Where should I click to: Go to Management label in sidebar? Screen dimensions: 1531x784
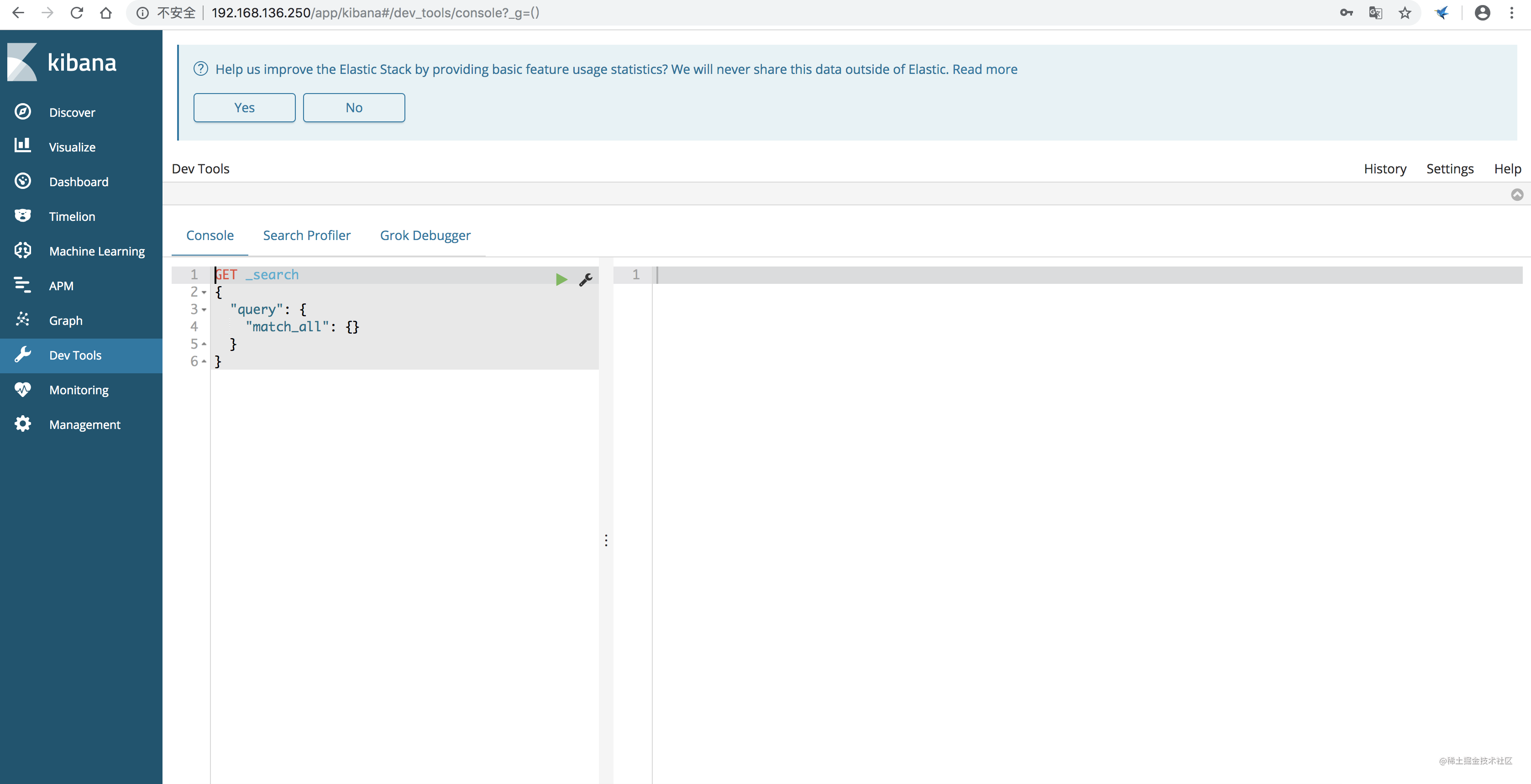[x=84, y=424]
